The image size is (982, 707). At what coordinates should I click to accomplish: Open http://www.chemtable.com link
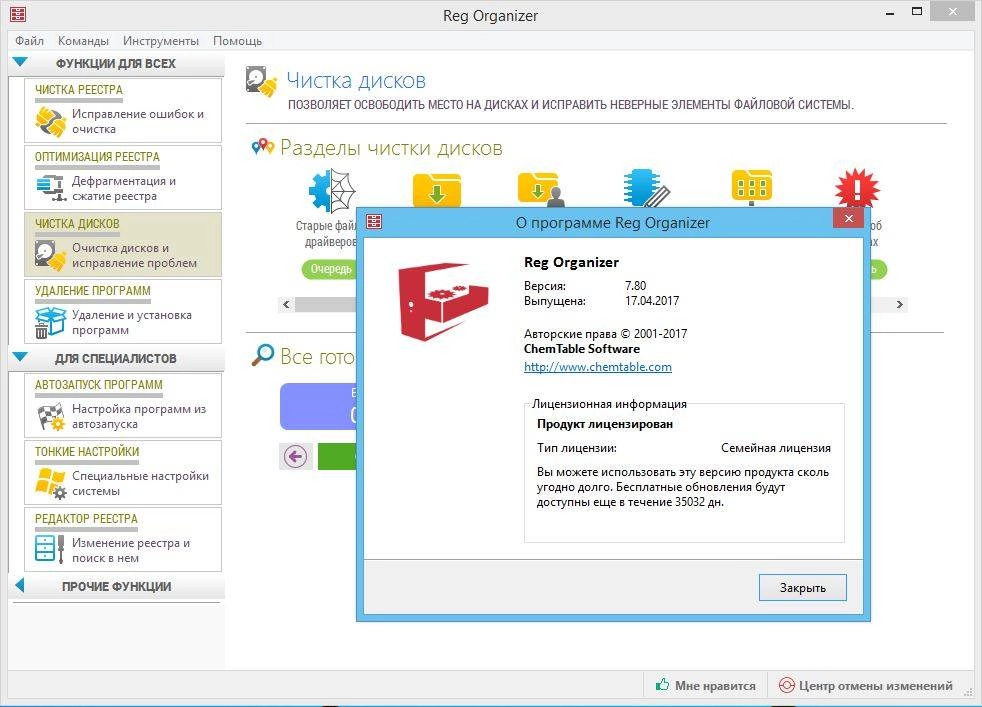tap(597, 367)
